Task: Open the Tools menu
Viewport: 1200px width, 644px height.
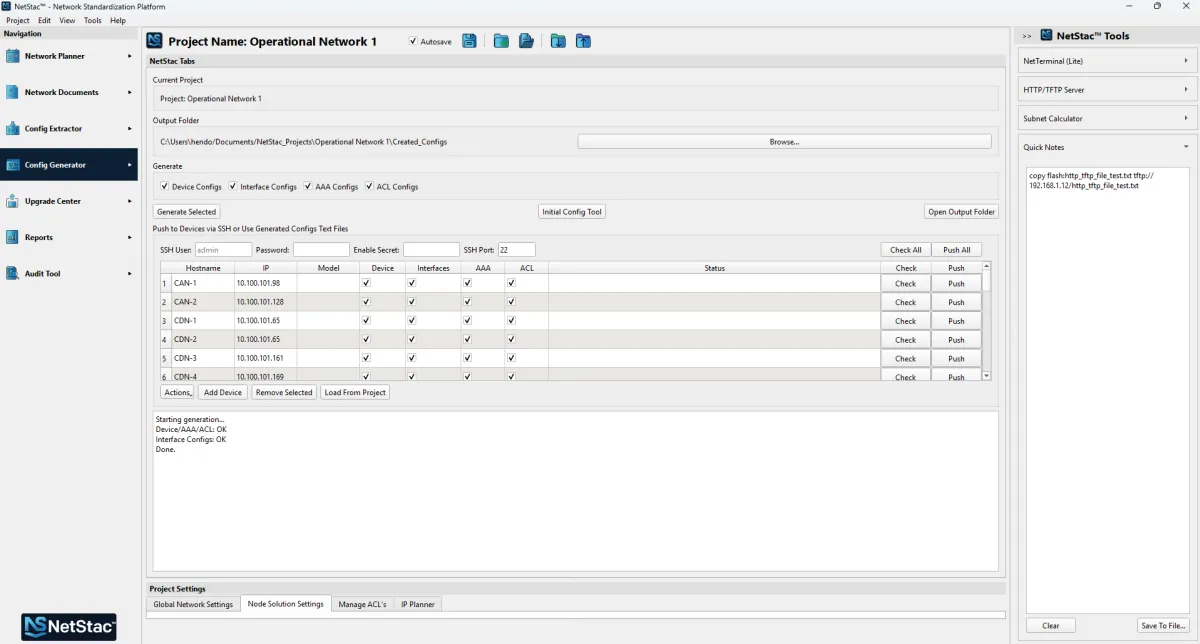Action: [x=92, y=20]
